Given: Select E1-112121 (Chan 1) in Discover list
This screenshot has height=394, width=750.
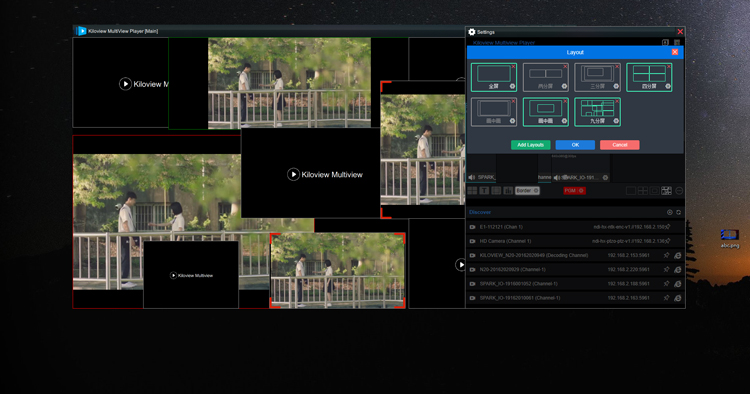Looking at the screenshot, I should coord(575,227).
